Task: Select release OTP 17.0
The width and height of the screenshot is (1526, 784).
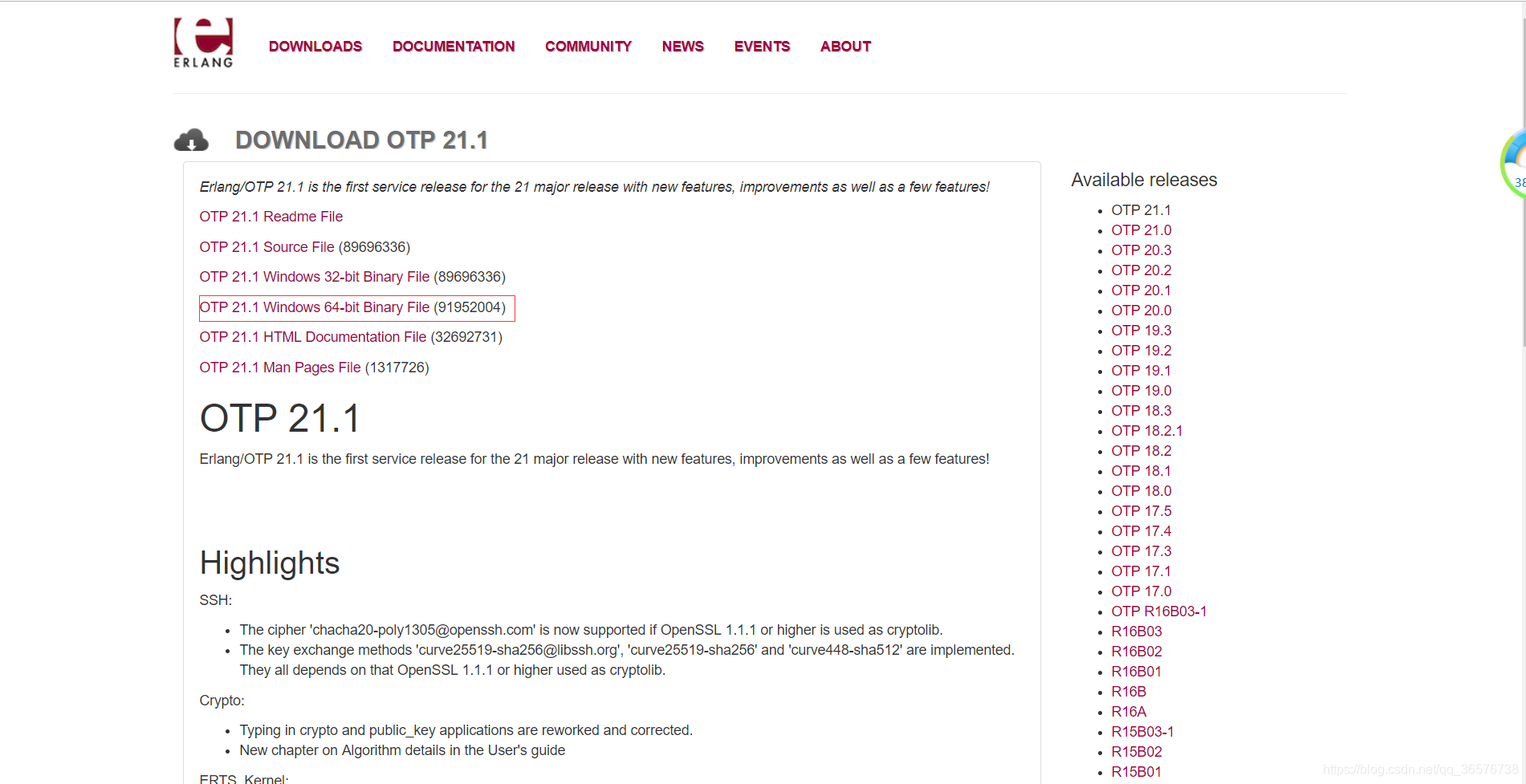Action: 1141,591
